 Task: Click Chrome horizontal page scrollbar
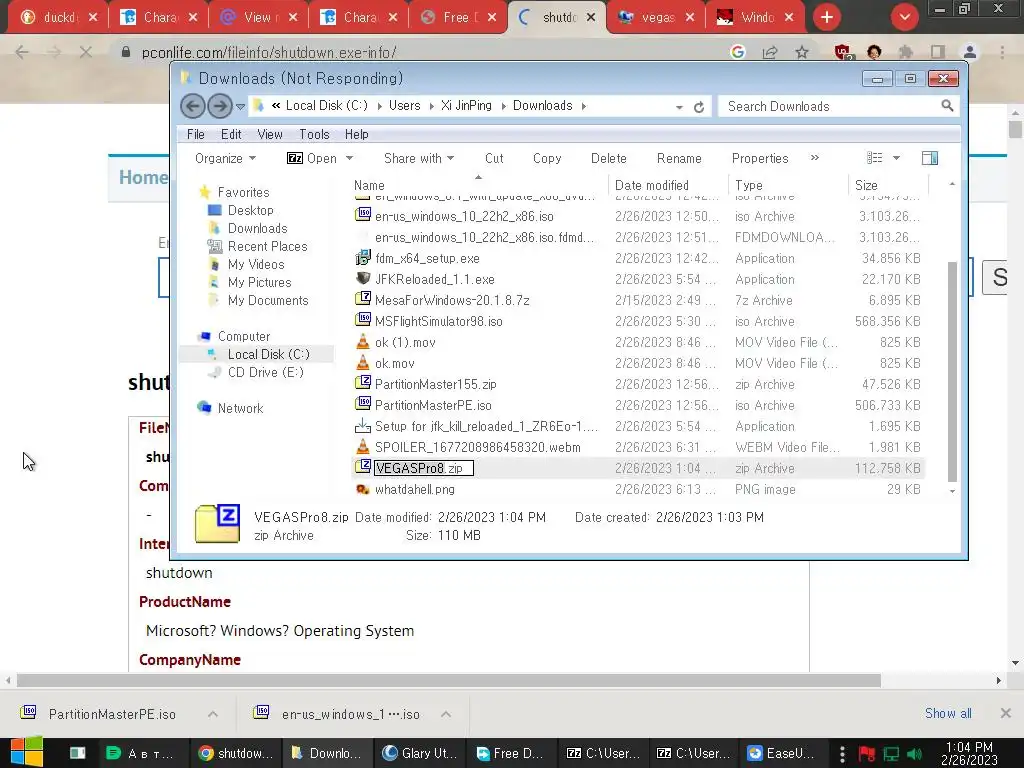click(x=449, y=680)
